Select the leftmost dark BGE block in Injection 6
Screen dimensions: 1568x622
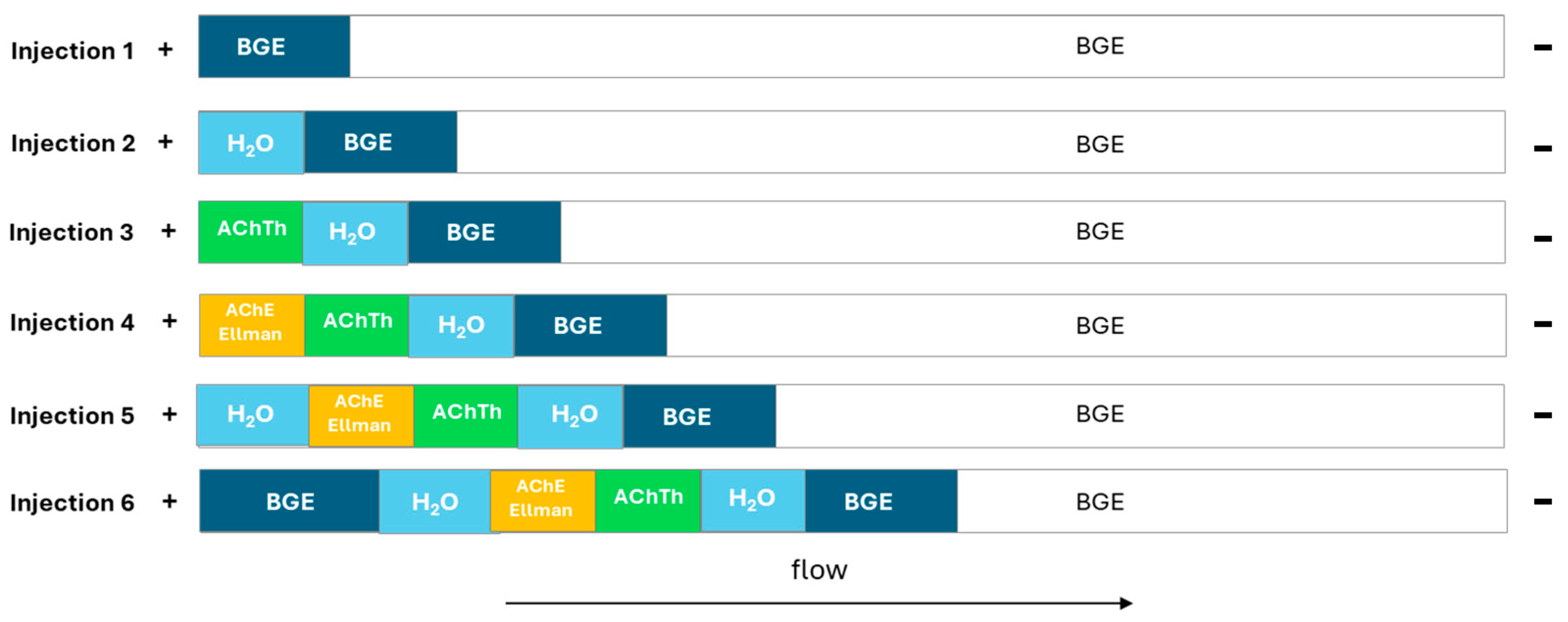click(290, 501)
